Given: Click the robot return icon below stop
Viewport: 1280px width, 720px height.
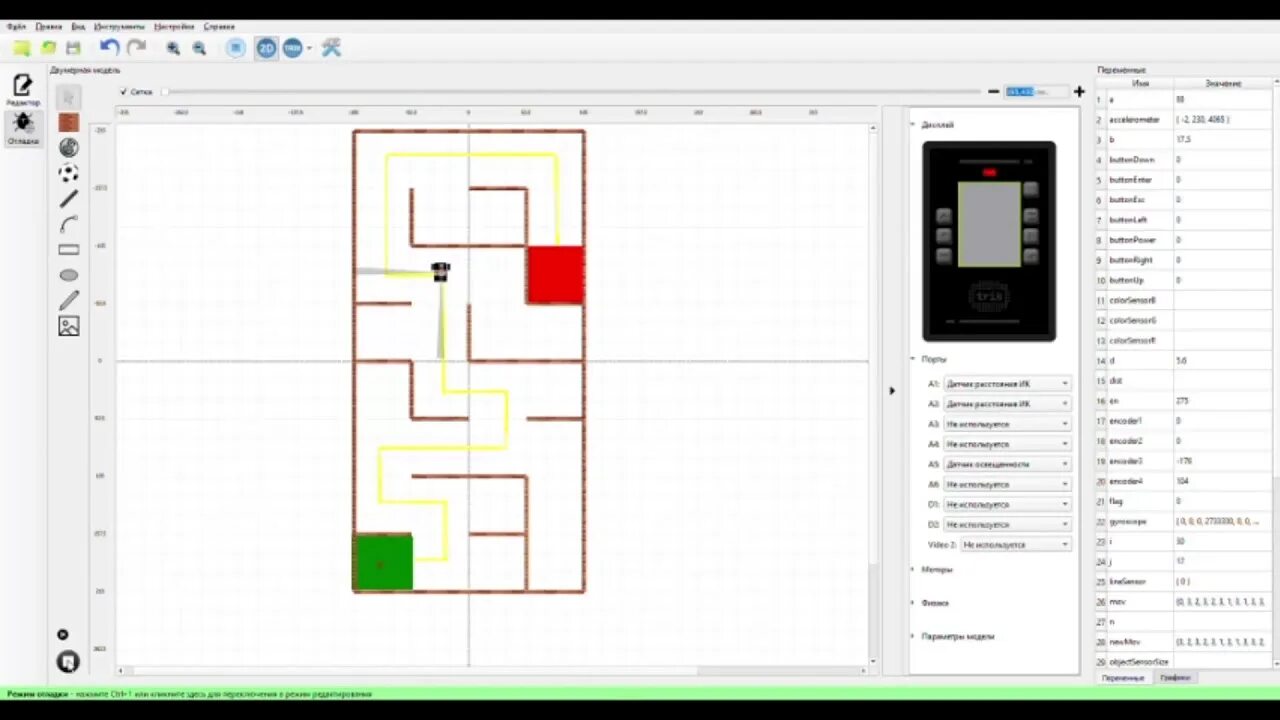Looking at the screenshot, I should click(68, 661).
